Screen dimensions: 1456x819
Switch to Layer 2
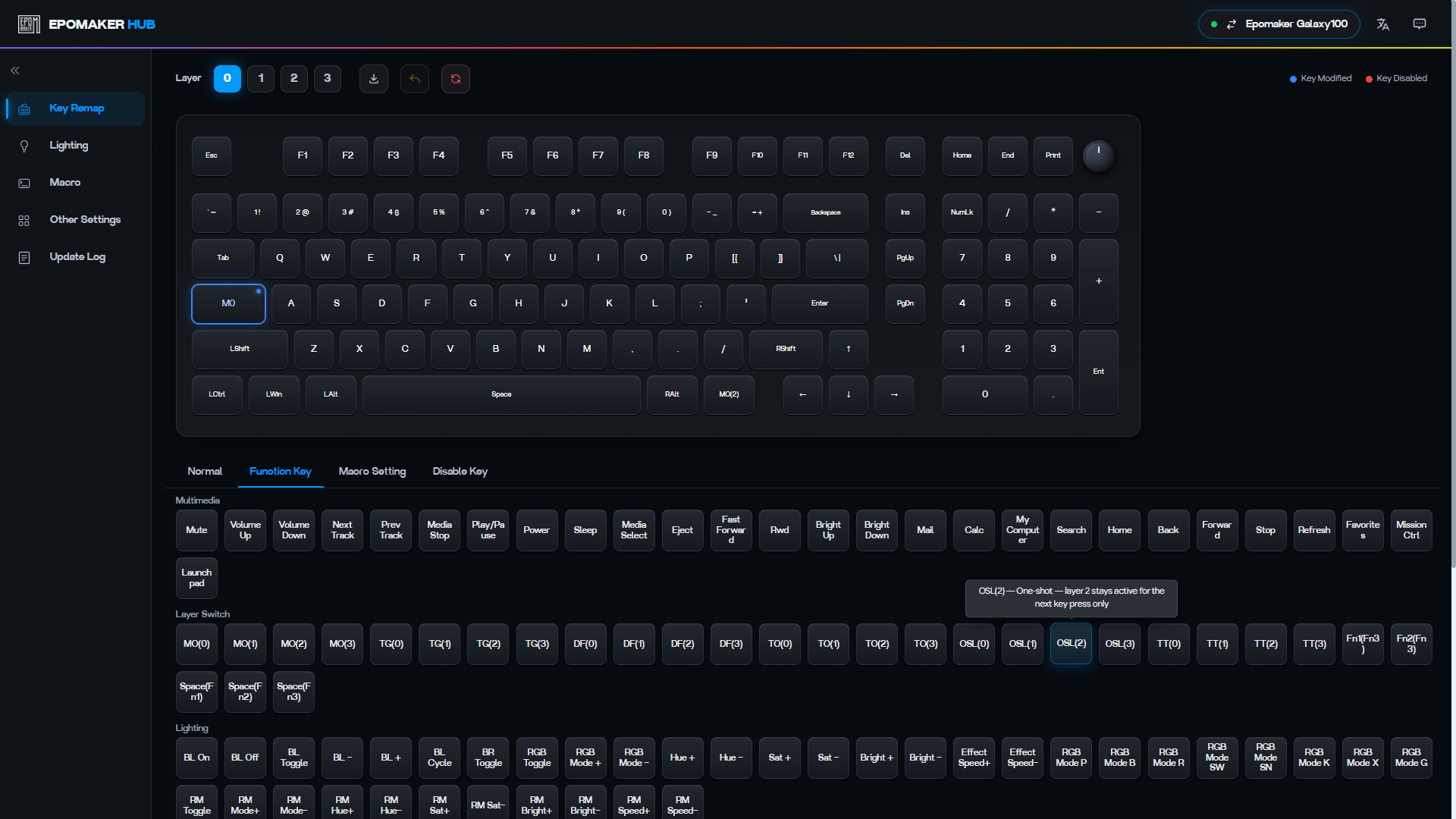294,79
